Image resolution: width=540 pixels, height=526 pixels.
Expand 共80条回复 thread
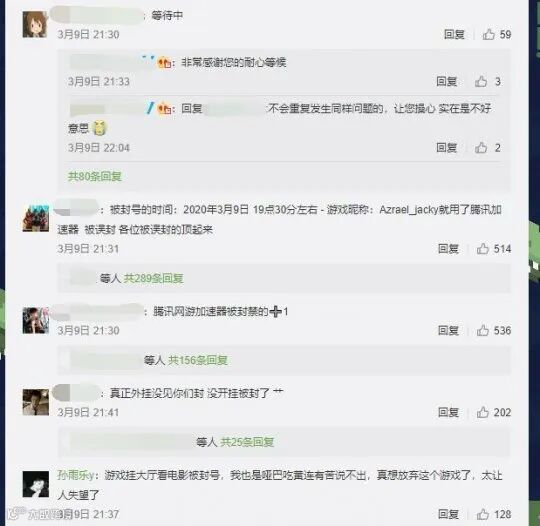point(95,176)
